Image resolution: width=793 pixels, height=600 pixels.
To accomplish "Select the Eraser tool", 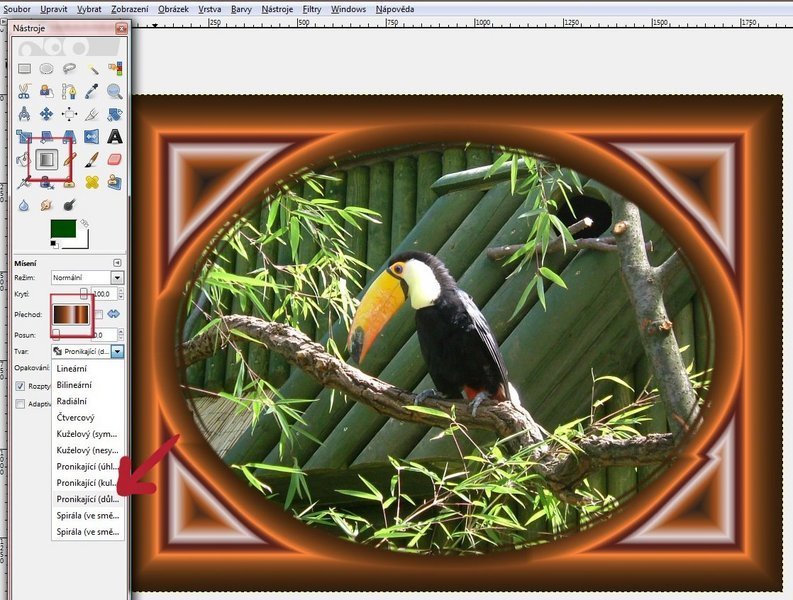I will pos(115,159).
